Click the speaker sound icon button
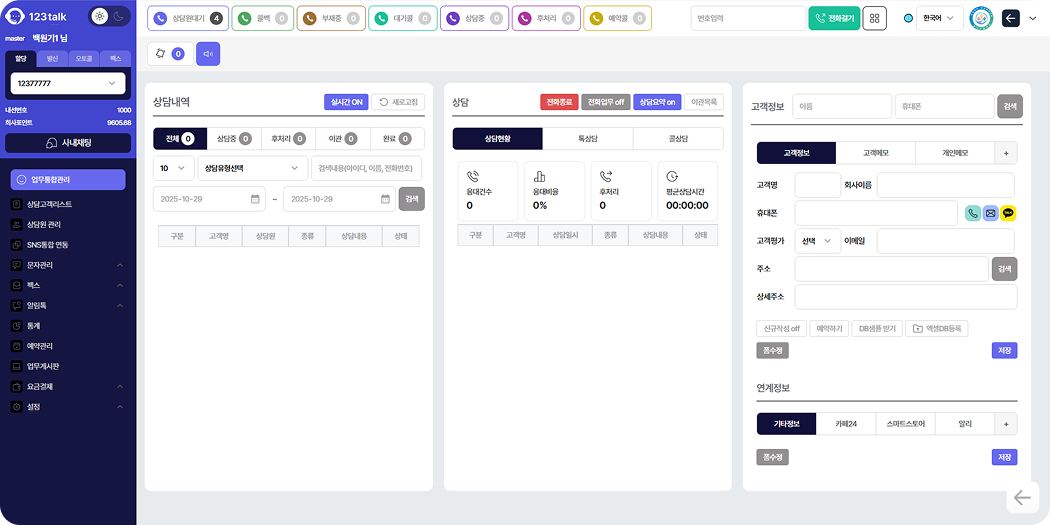 (208, 54)
